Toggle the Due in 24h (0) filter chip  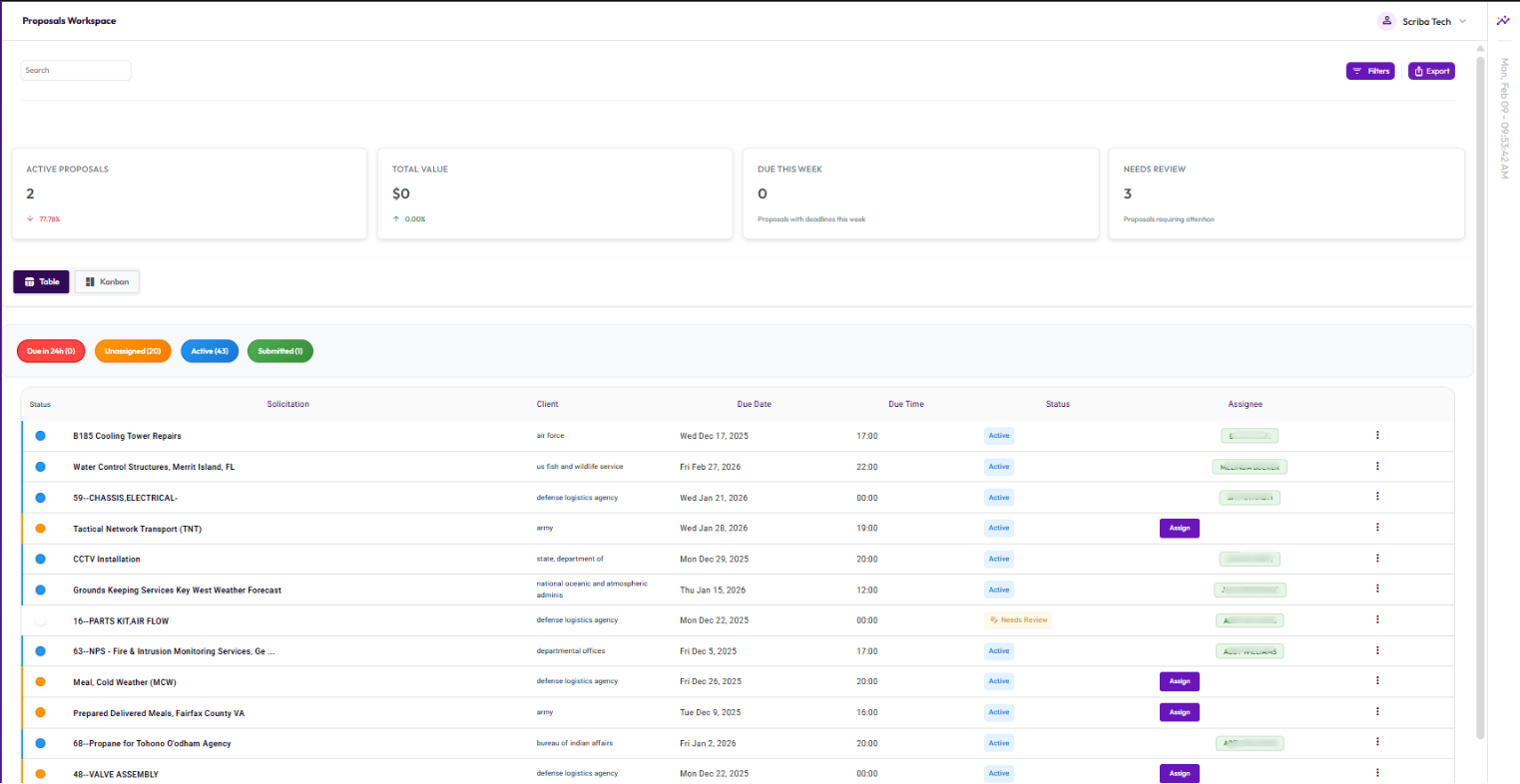pos(51,351)
